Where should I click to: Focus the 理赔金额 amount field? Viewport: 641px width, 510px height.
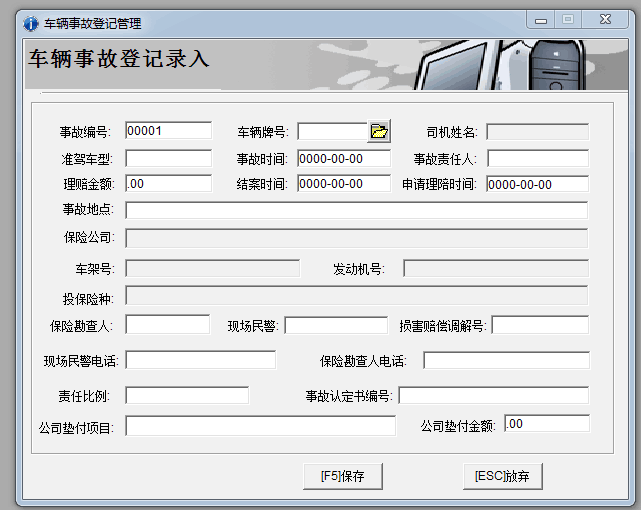click(x=168, y=184)
